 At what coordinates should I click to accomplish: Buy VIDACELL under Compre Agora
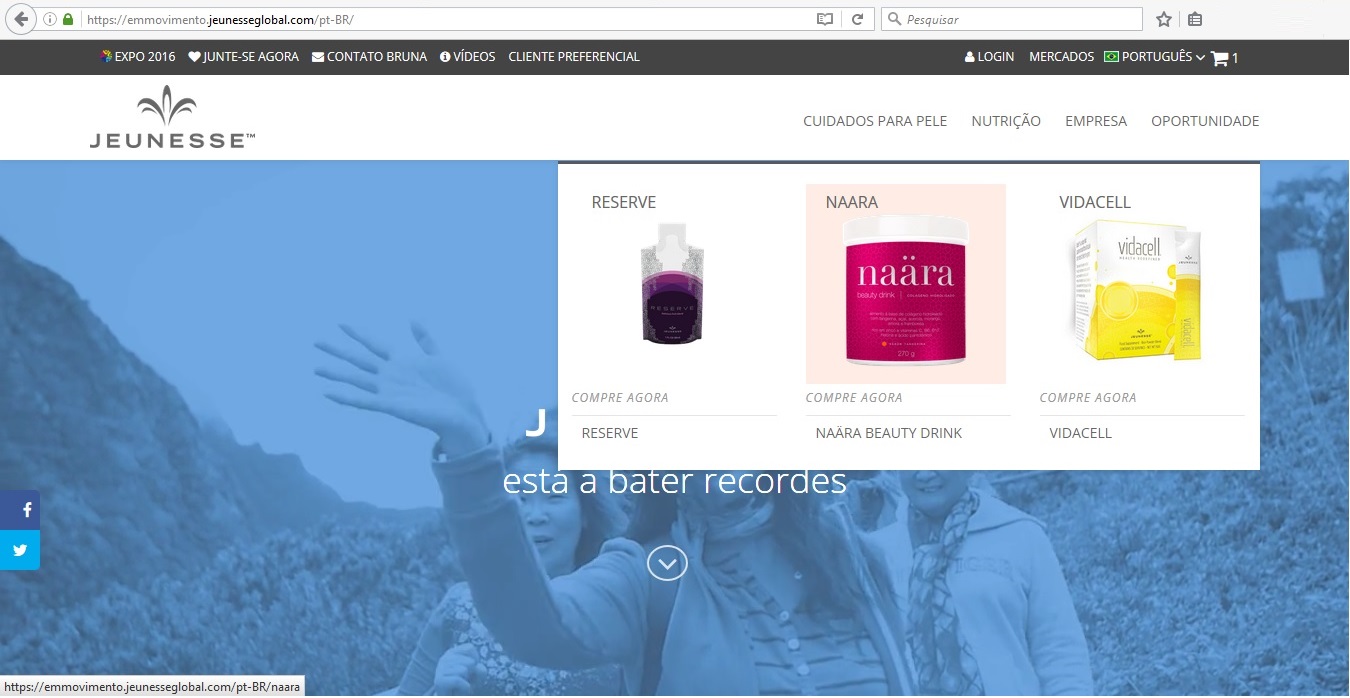click(x=1081, y=433)
